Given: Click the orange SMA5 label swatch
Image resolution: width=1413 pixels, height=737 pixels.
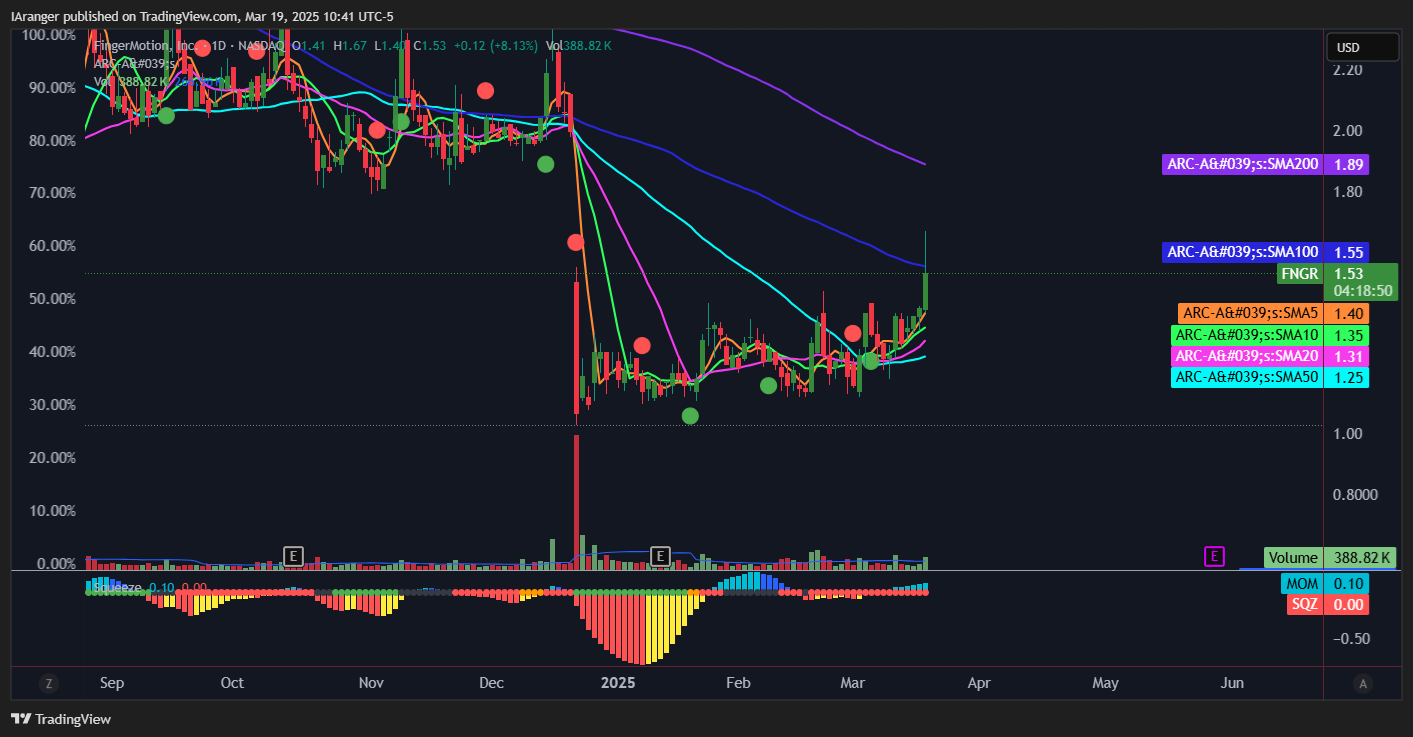Looking at the screenshot, I should (1248, 313).
